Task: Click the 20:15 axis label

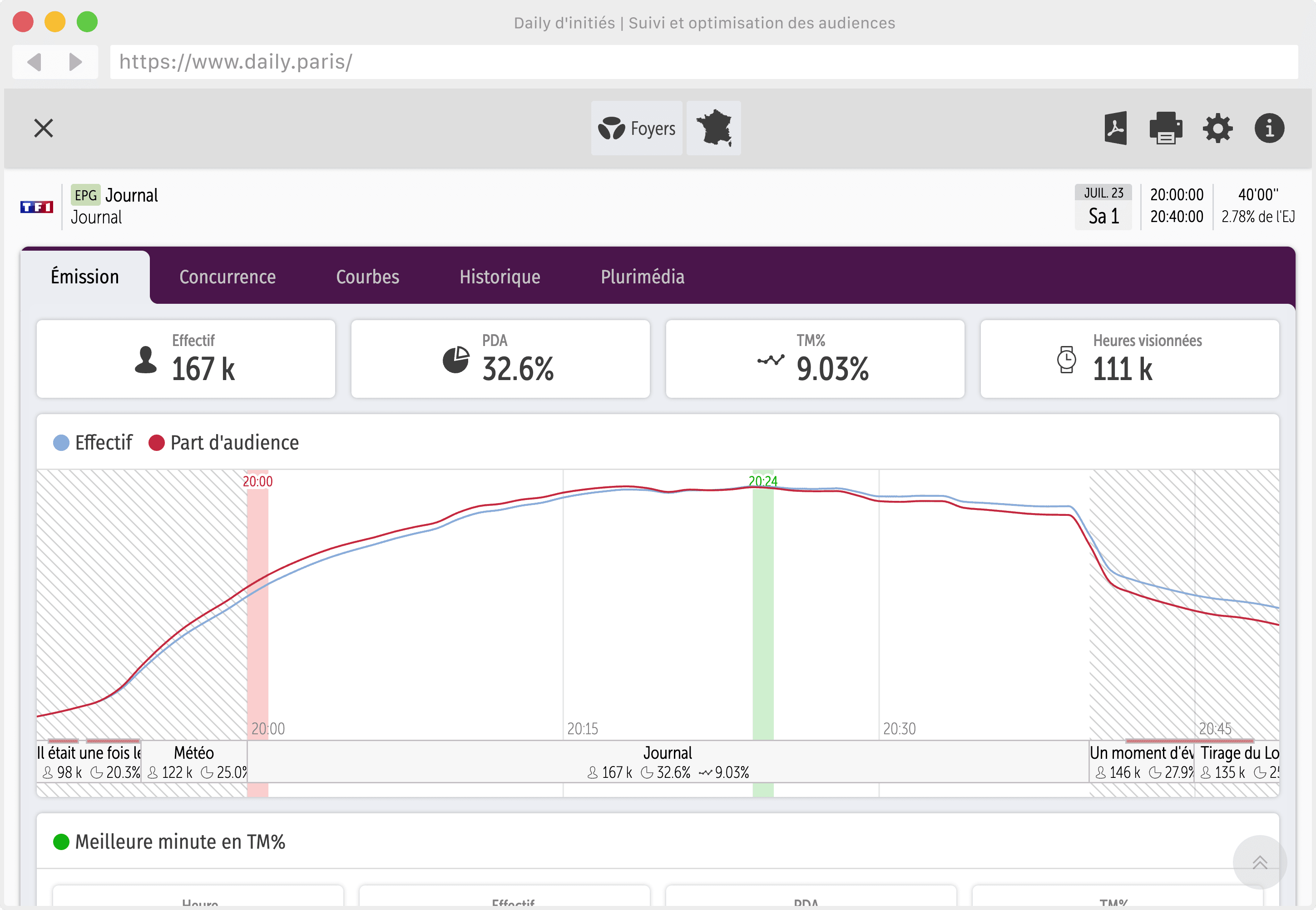Action: point(582,729)
